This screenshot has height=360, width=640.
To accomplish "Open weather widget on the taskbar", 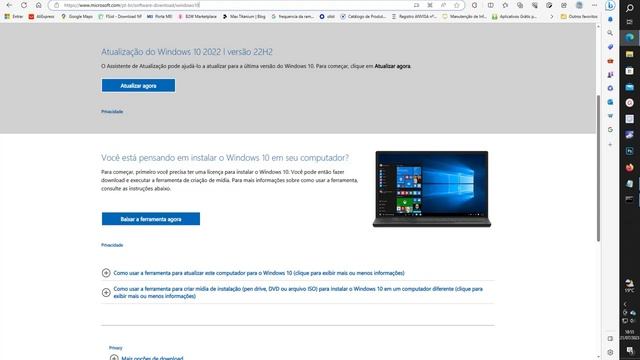I will (629, 286).
